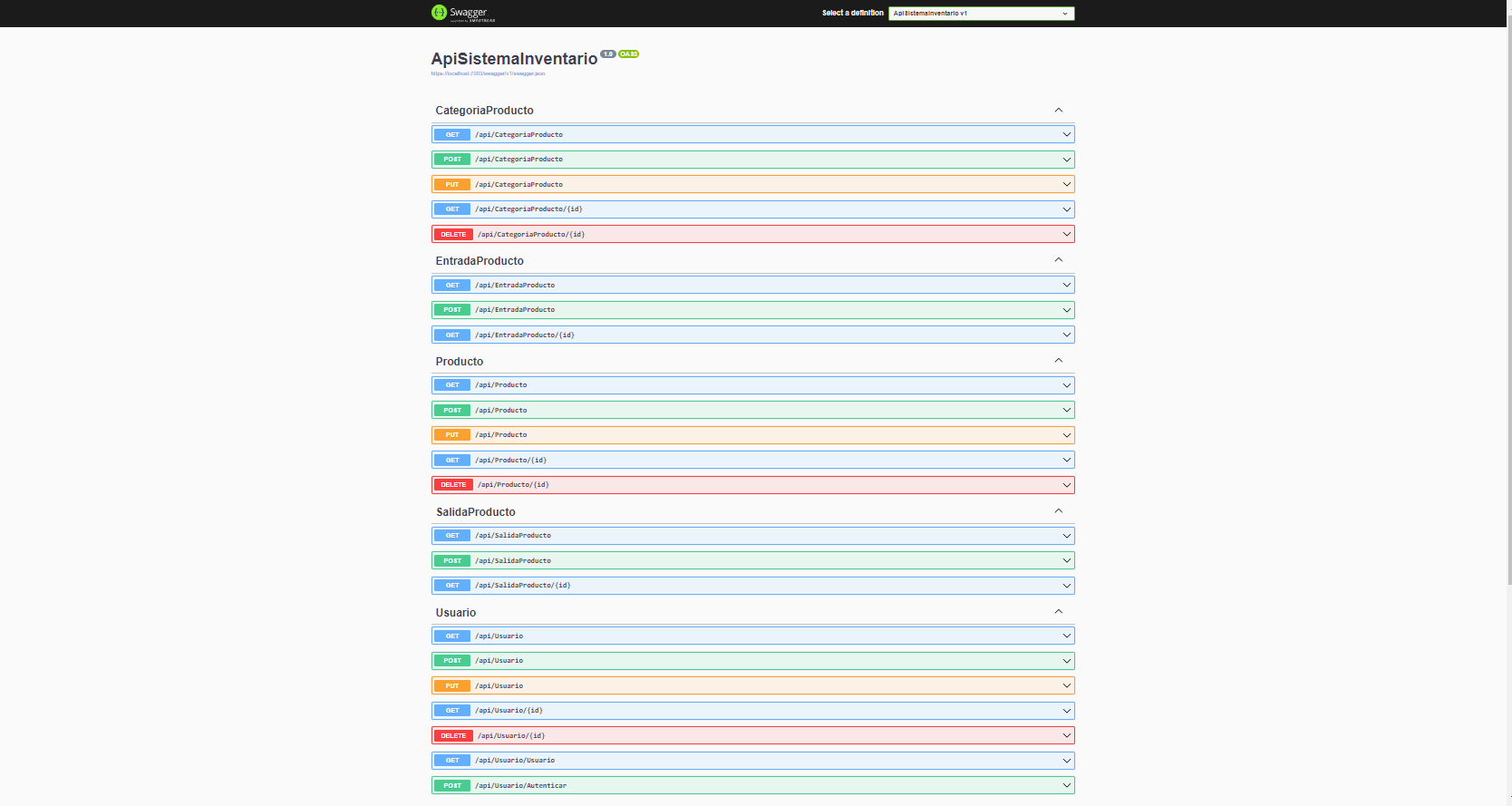Expand arrow on PUT /api/Producto row
1512x806 pixels.
(1066, 435)
